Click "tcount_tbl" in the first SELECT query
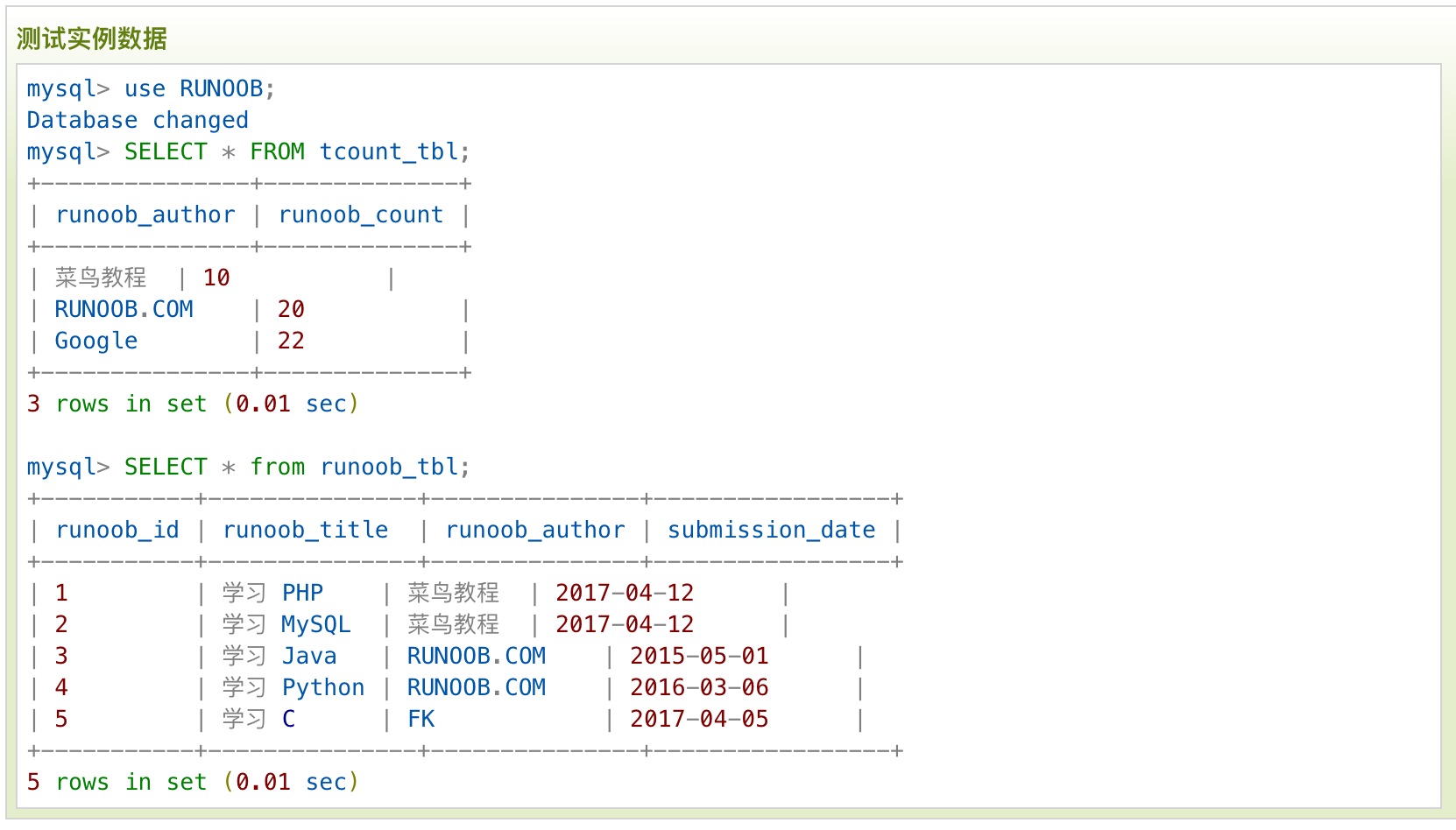Viewport: 1456px width, 830px height. (x=389, y=151)
